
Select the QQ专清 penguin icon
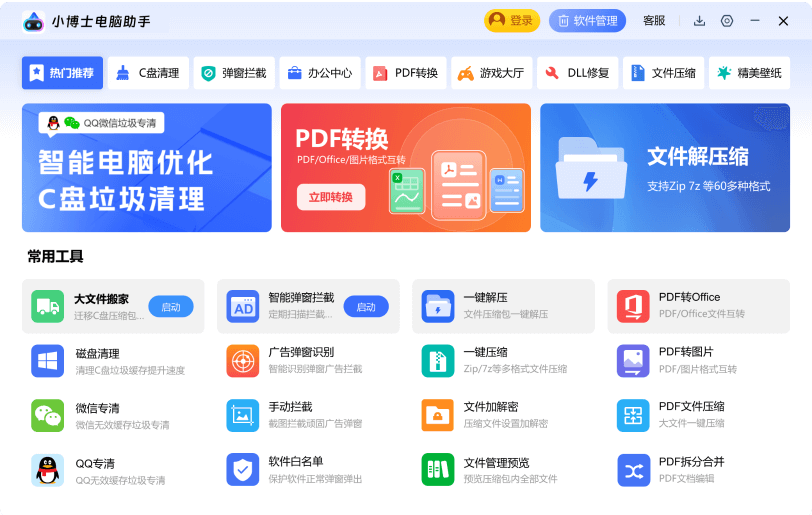47,470
